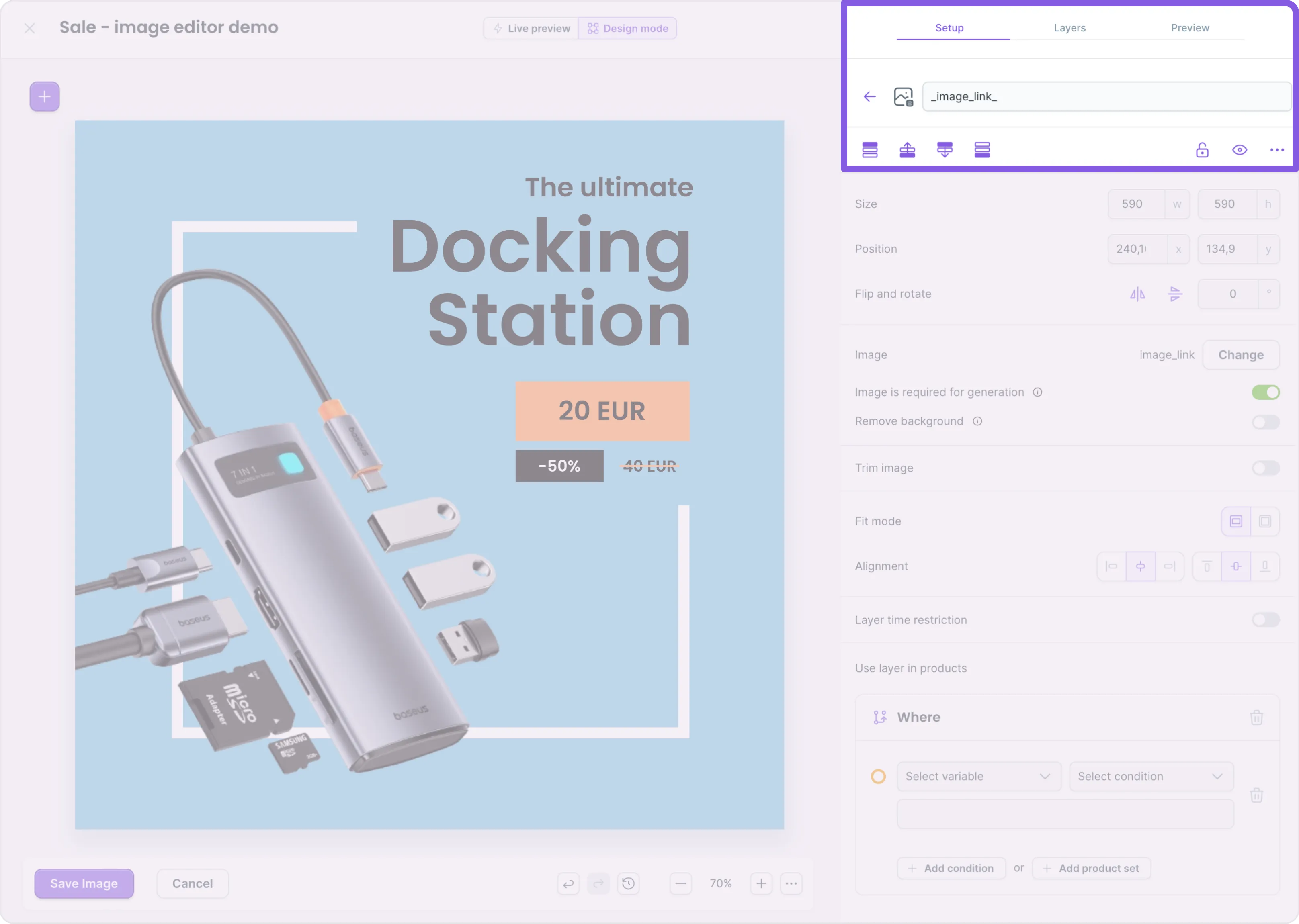Click the Size height field
The width and height of the screenshot is (1299, 924).
coord(1239,204)
